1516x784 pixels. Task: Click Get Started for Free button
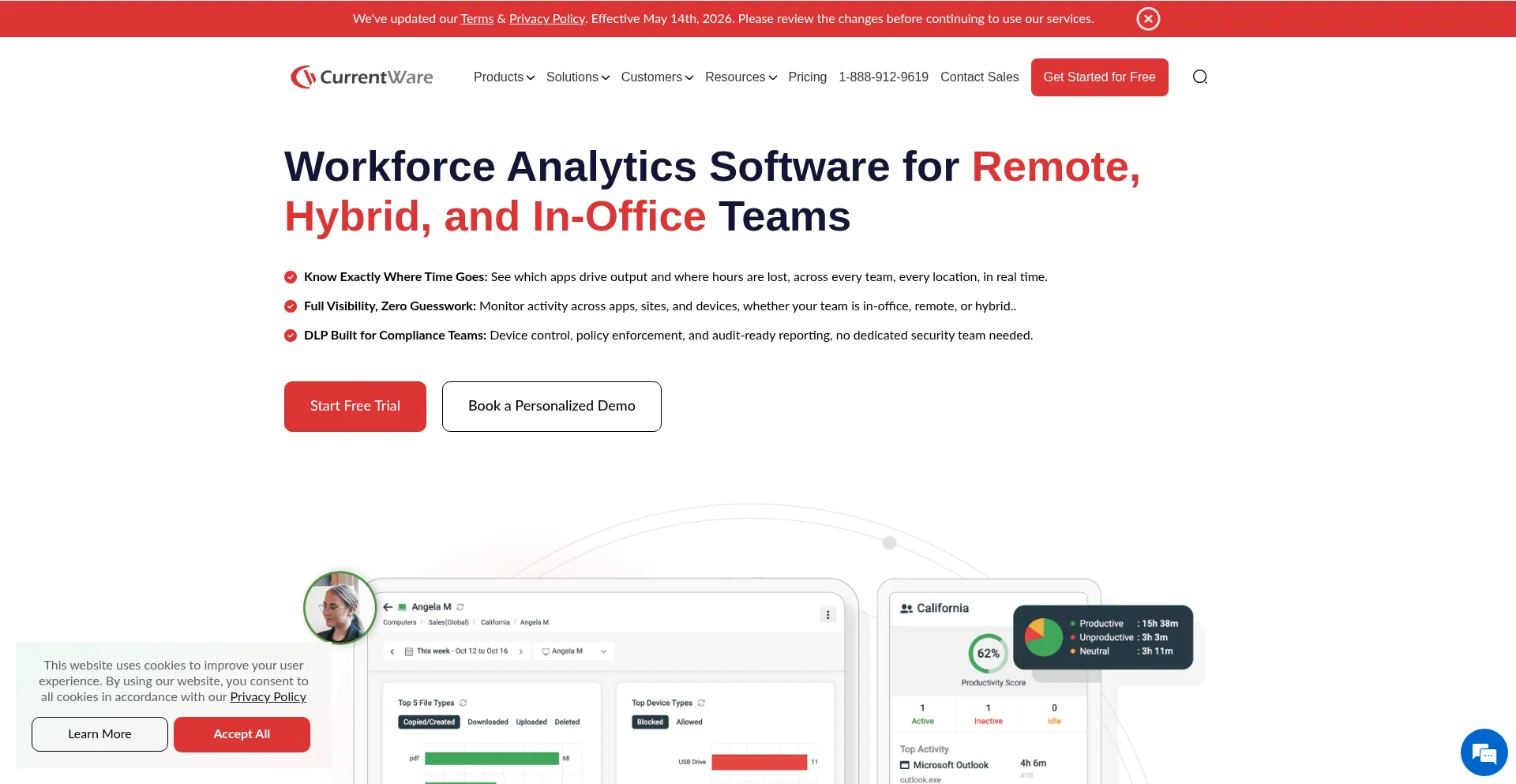click(x=1099, y=77)
